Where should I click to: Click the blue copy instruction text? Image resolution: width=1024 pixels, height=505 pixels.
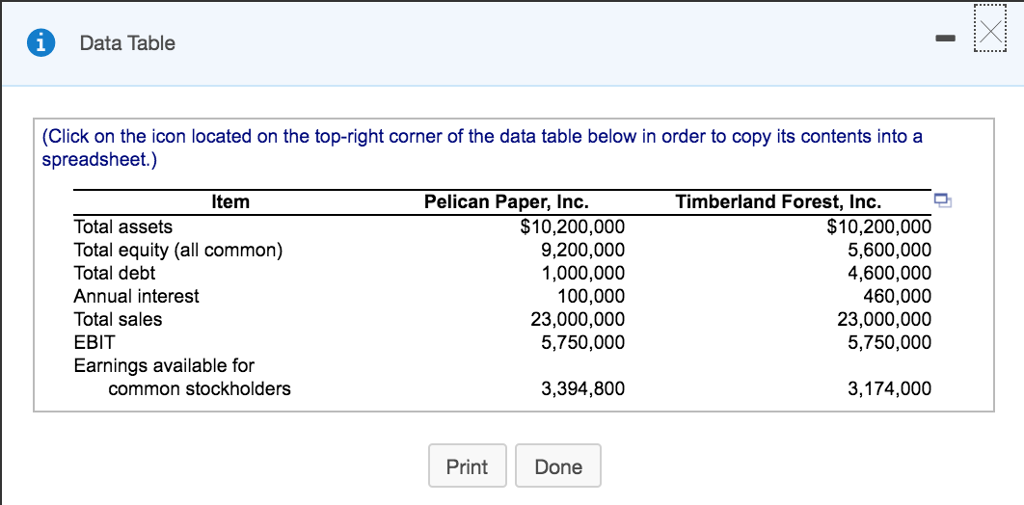(x=482, y=148)
